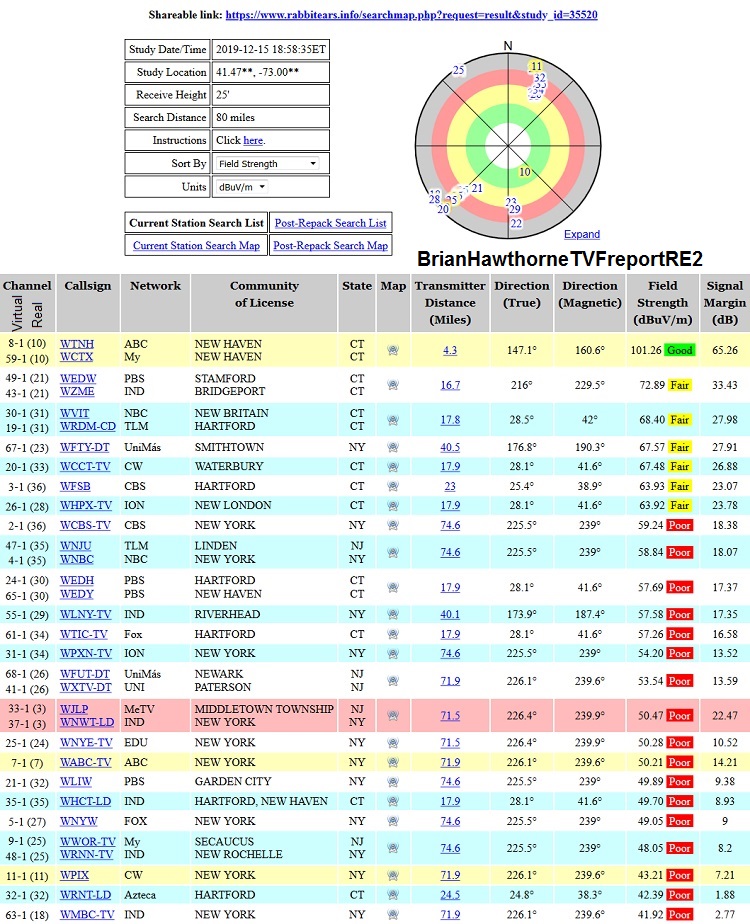
Task: Open the Units dBuV/m dropdown
Action: click(242, 187)
